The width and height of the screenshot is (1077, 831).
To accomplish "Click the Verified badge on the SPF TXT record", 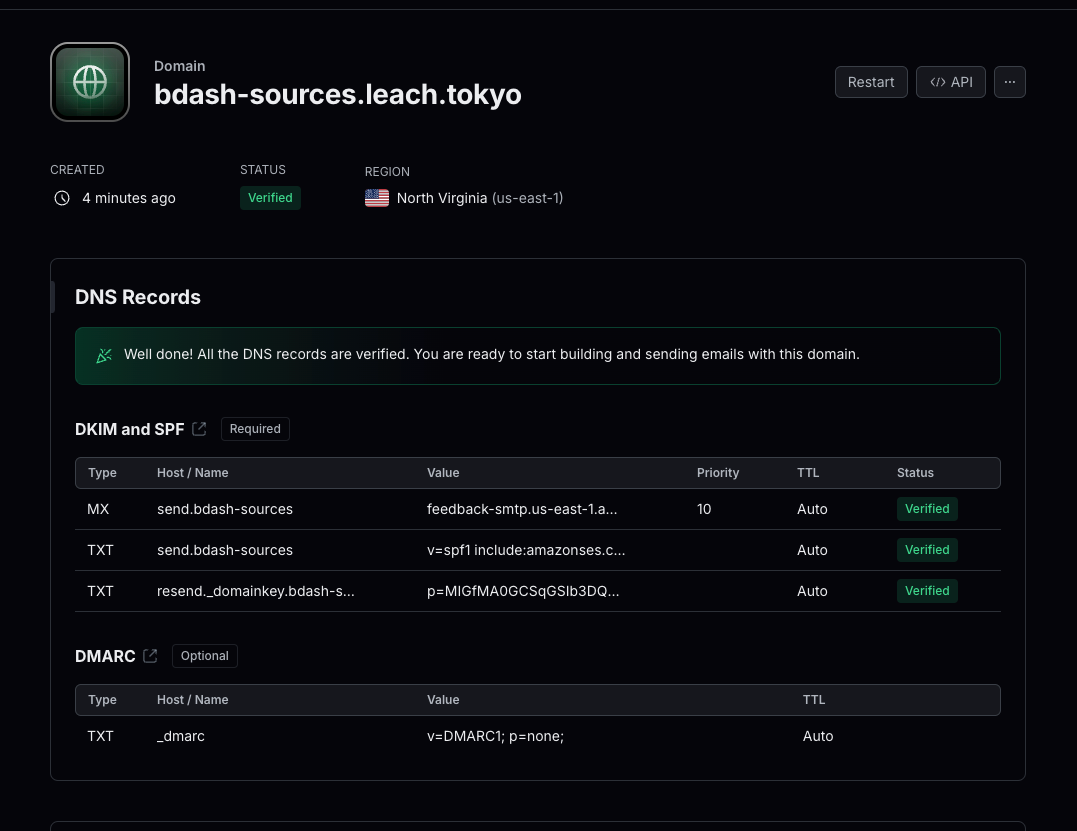I will pos(927,550).
